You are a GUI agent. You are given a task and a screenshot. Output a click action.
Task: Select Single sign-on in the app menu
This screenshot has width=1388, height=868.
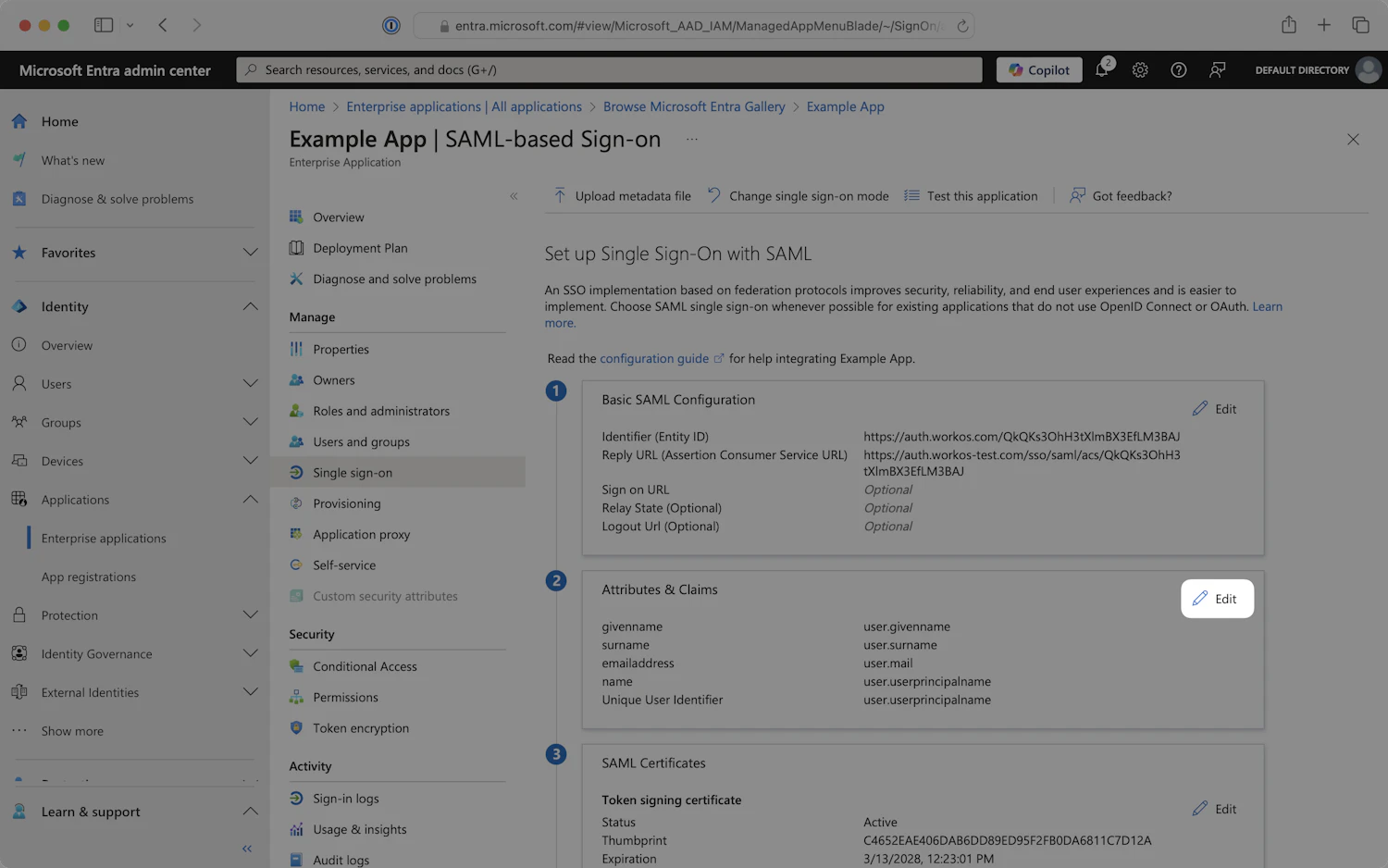(398, 473)
